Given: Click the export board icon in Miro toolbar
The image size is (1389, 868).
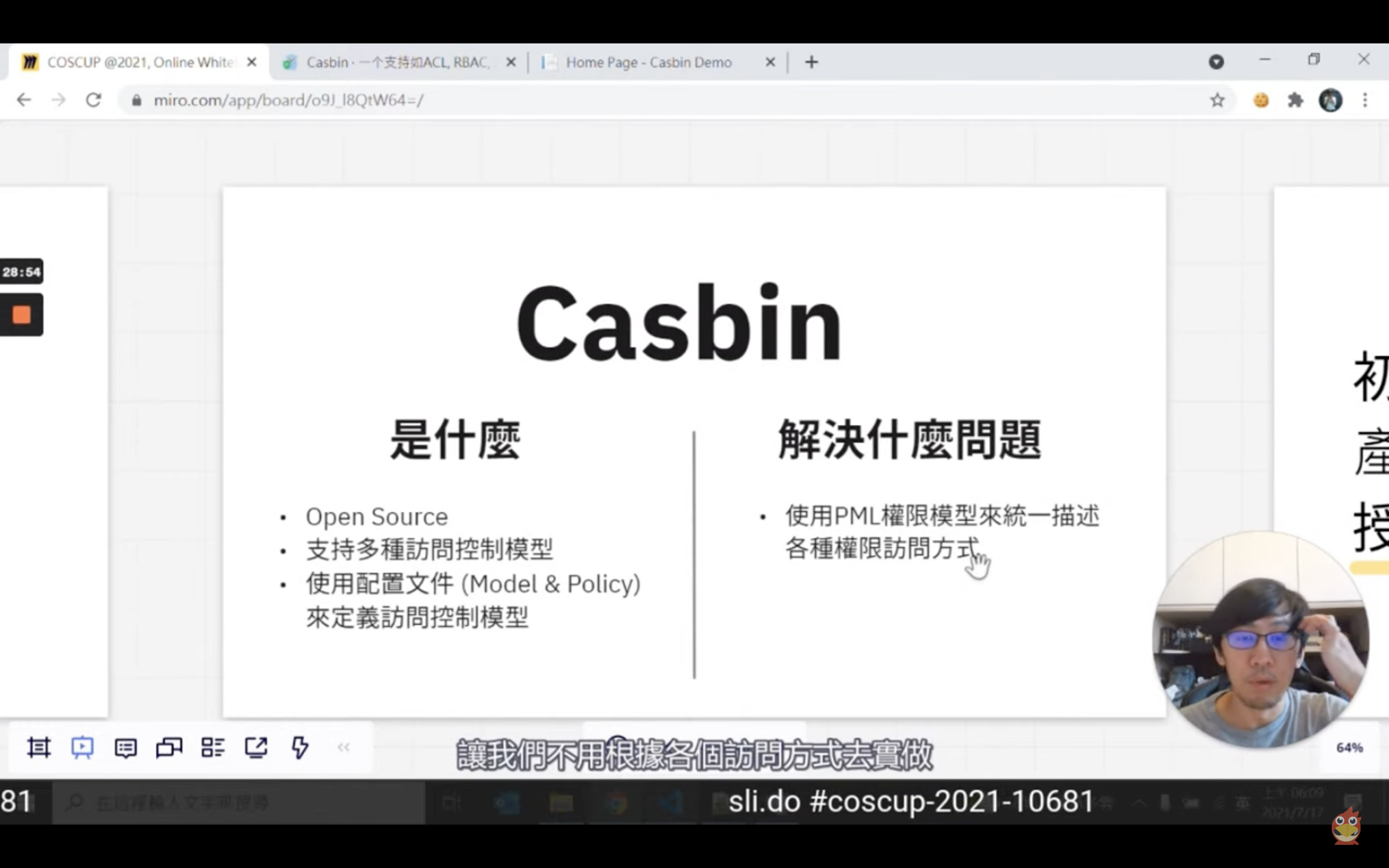Looking at the screenshot, I should pyautogui.click(x=256, y=747).
